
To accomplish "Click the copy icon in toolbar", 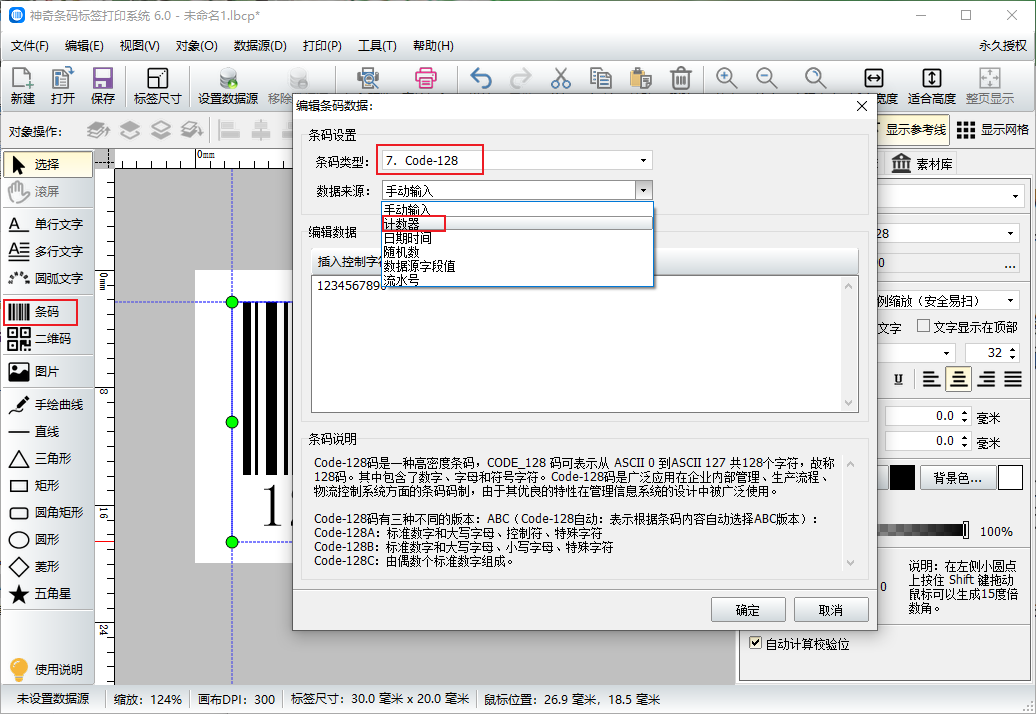I will pos(600,79).
